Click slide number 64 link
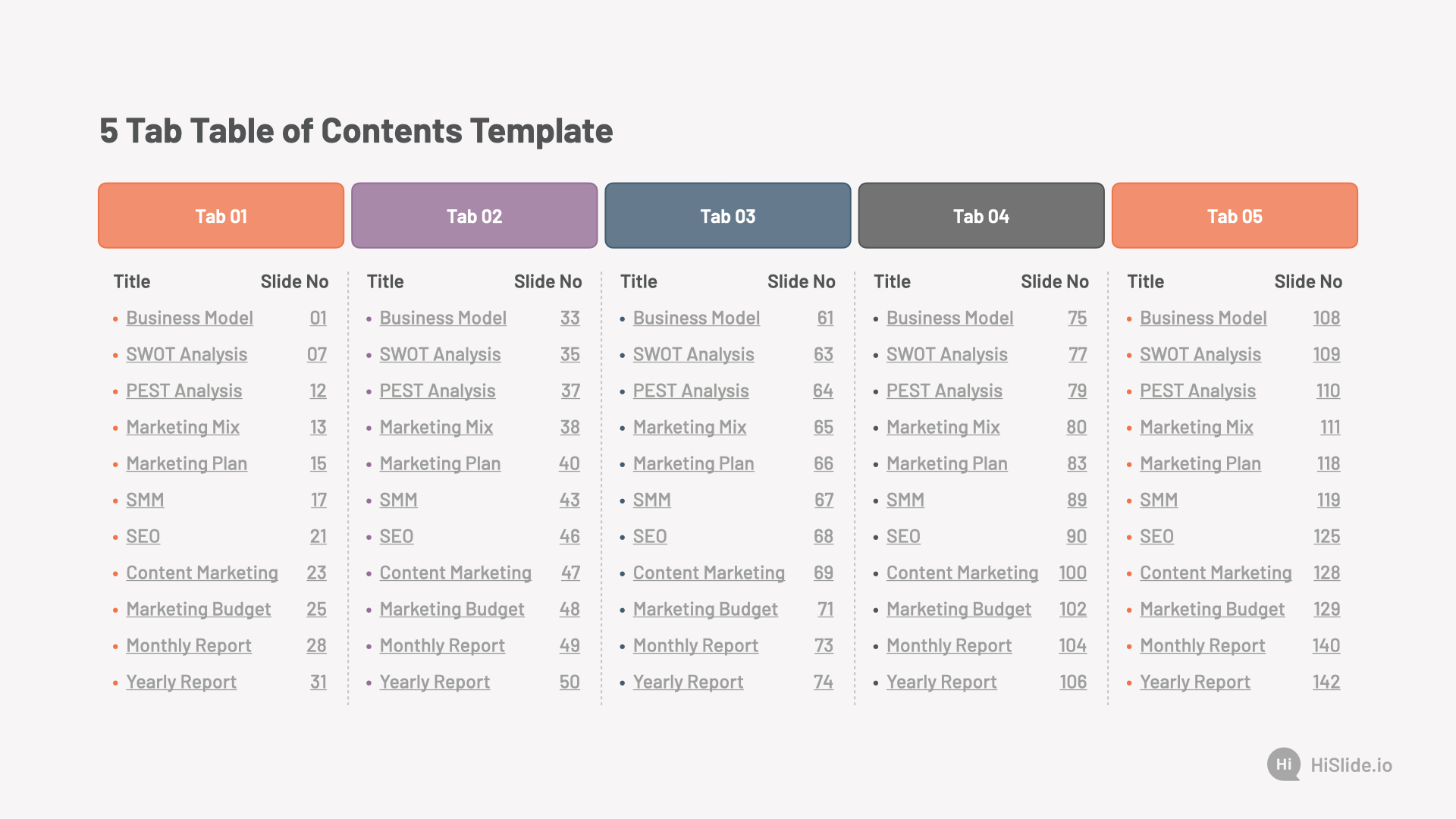The image size is (1456, 819). 823,391
